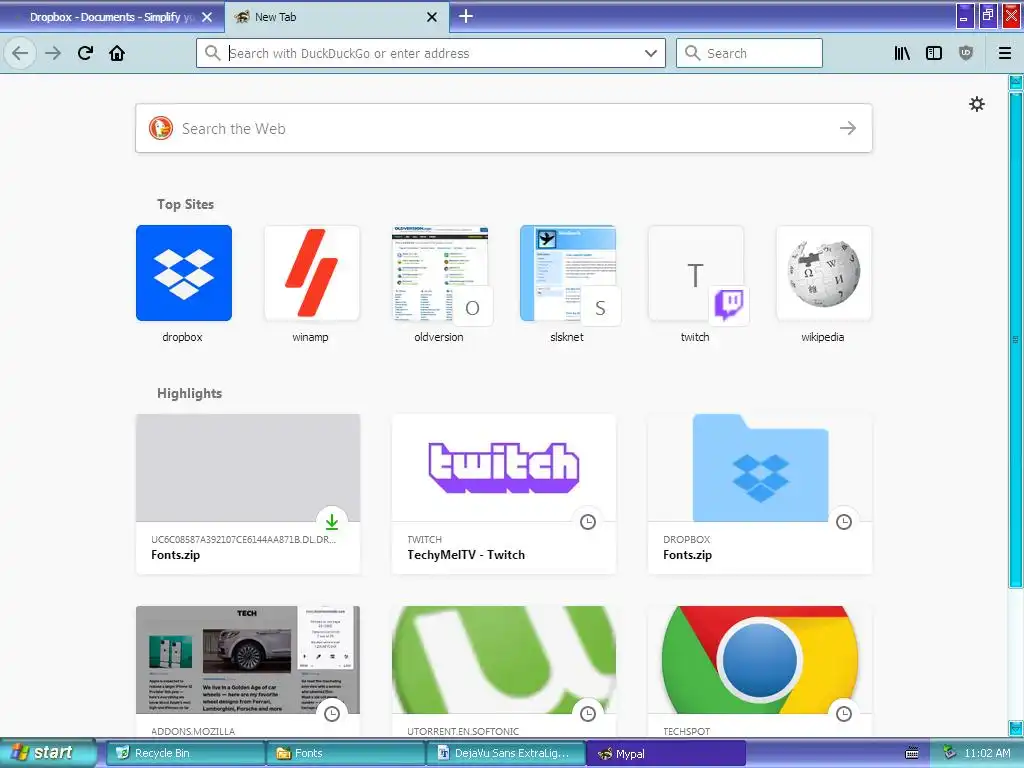This screenshot has width=1024, height=768.
Task: Close the Dropbox Documents tab
Action: (x=207, y=17)
